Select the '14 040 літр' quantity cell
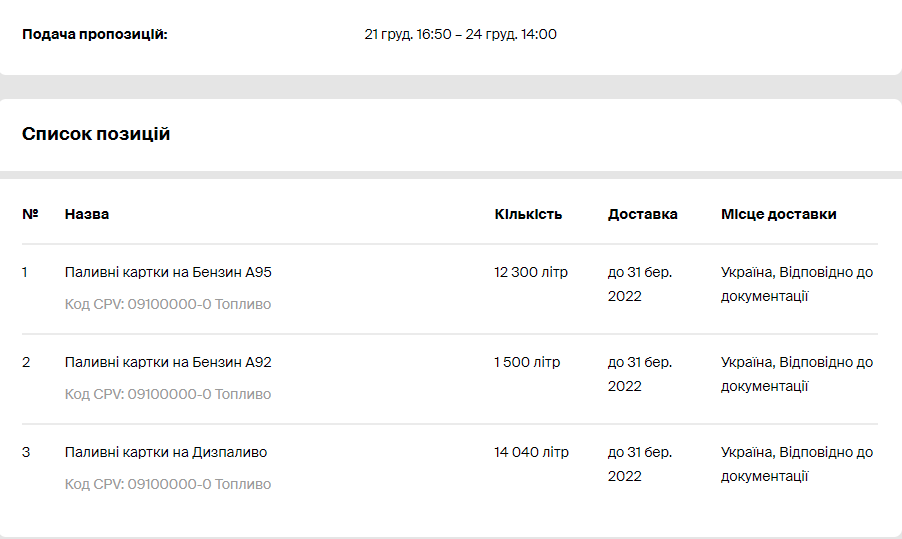902x539 pixels. [531, 452]
